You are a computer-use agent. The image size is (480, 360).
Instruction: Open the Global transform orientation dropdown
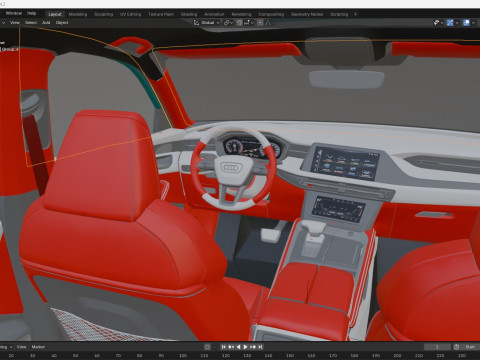click(207, 23)
